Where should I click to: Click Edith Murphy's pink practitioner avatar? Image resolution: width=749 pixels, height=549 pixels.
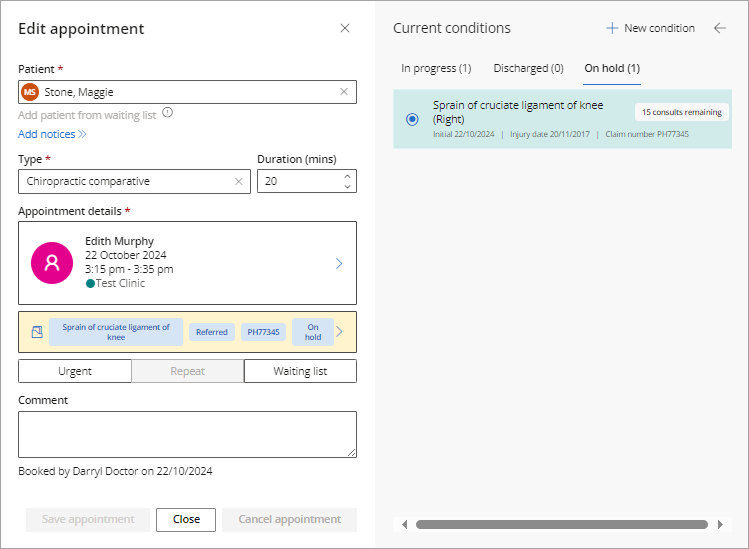coord(52,263)
